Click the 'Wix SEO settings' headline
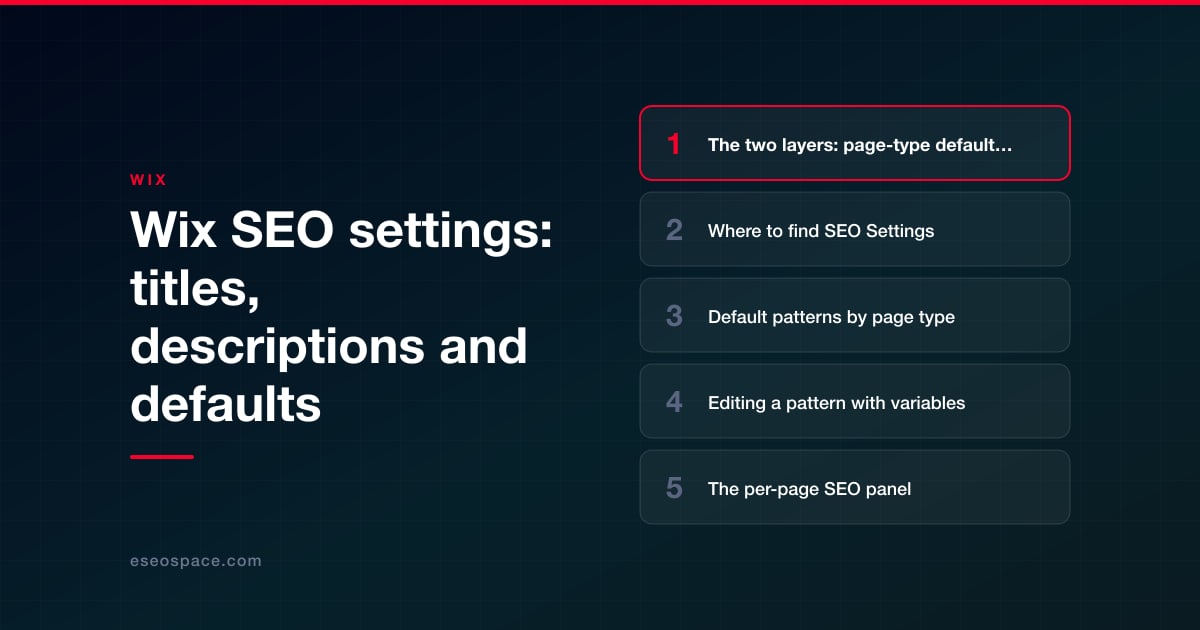Image resolution: width=1200 pixels, height=630 pixels. point(342,319)
